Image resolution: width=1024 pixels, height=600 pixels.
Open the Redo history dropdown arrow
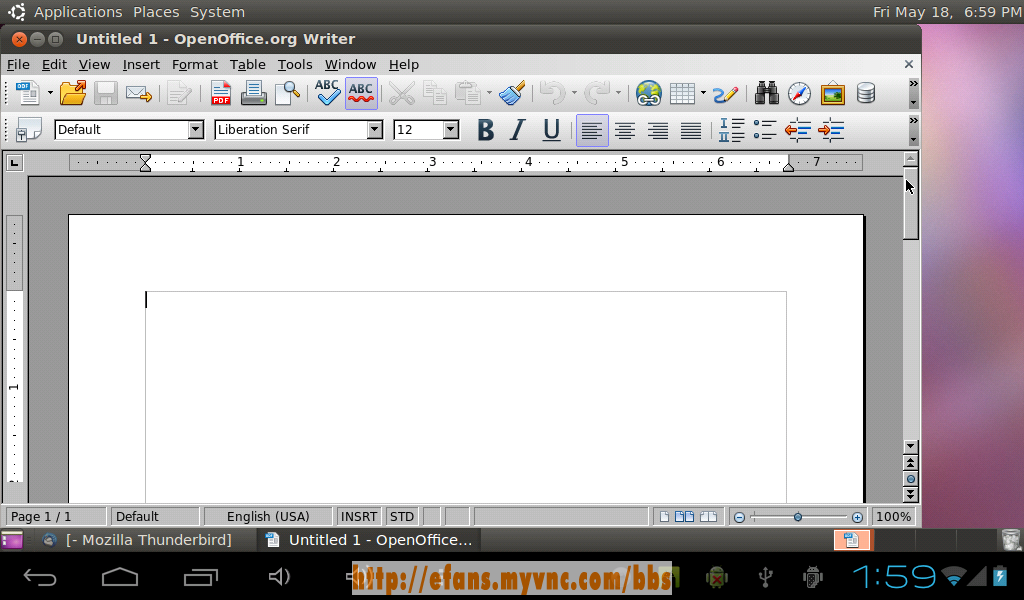click(x=618, y=93)
